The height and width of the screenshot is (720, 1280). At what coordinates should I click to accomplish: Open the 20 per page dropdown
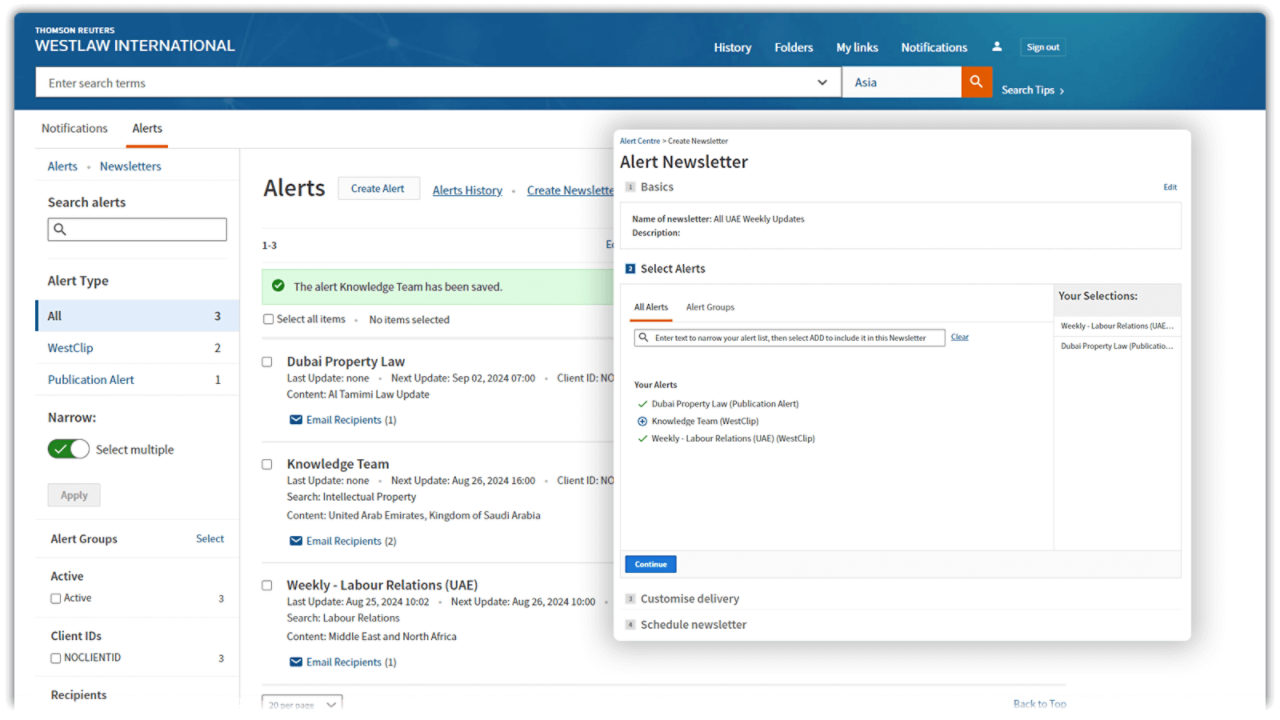click(302, 704)
